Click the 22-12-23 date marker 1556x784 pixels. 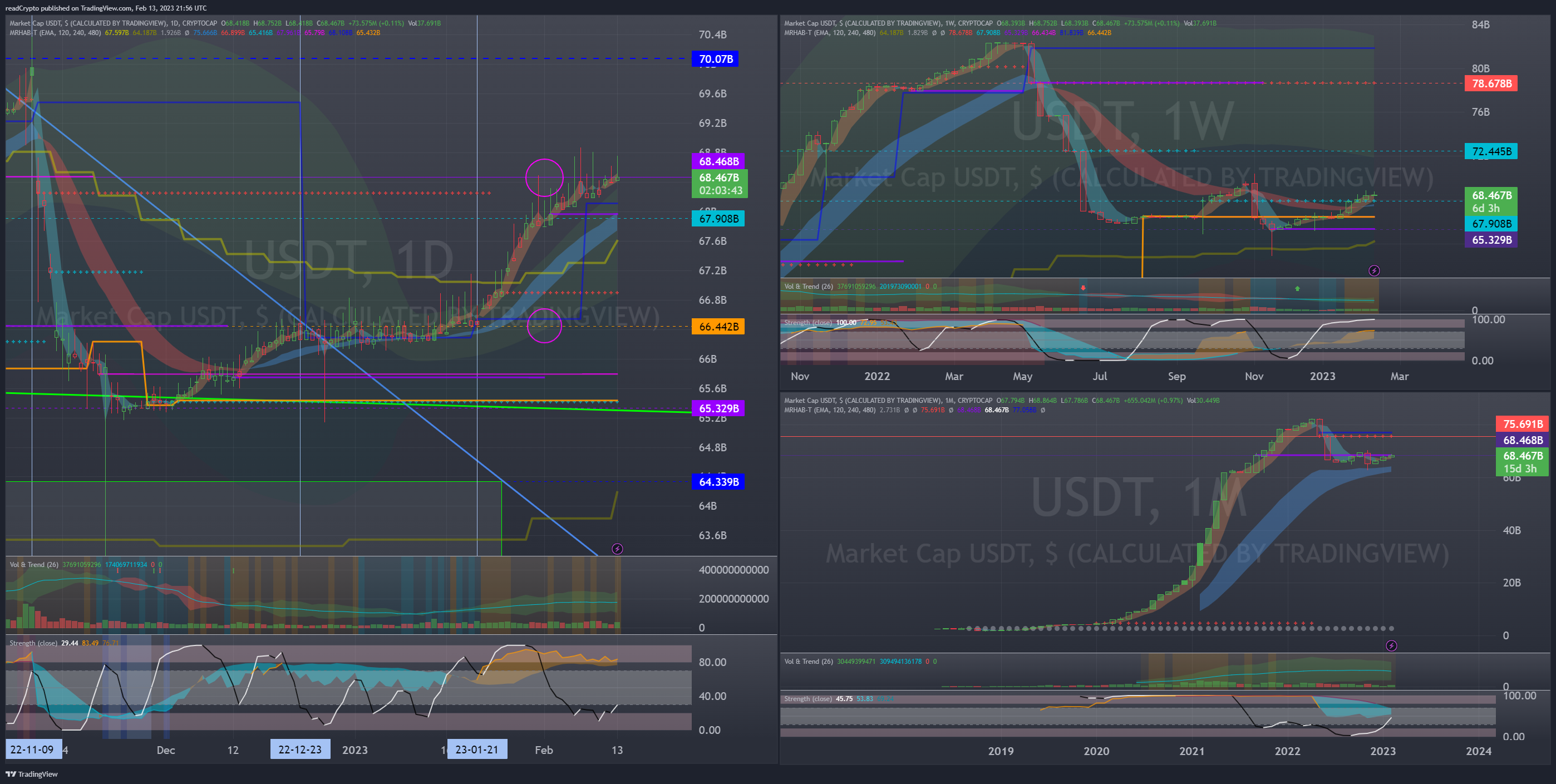click(299, 750)
